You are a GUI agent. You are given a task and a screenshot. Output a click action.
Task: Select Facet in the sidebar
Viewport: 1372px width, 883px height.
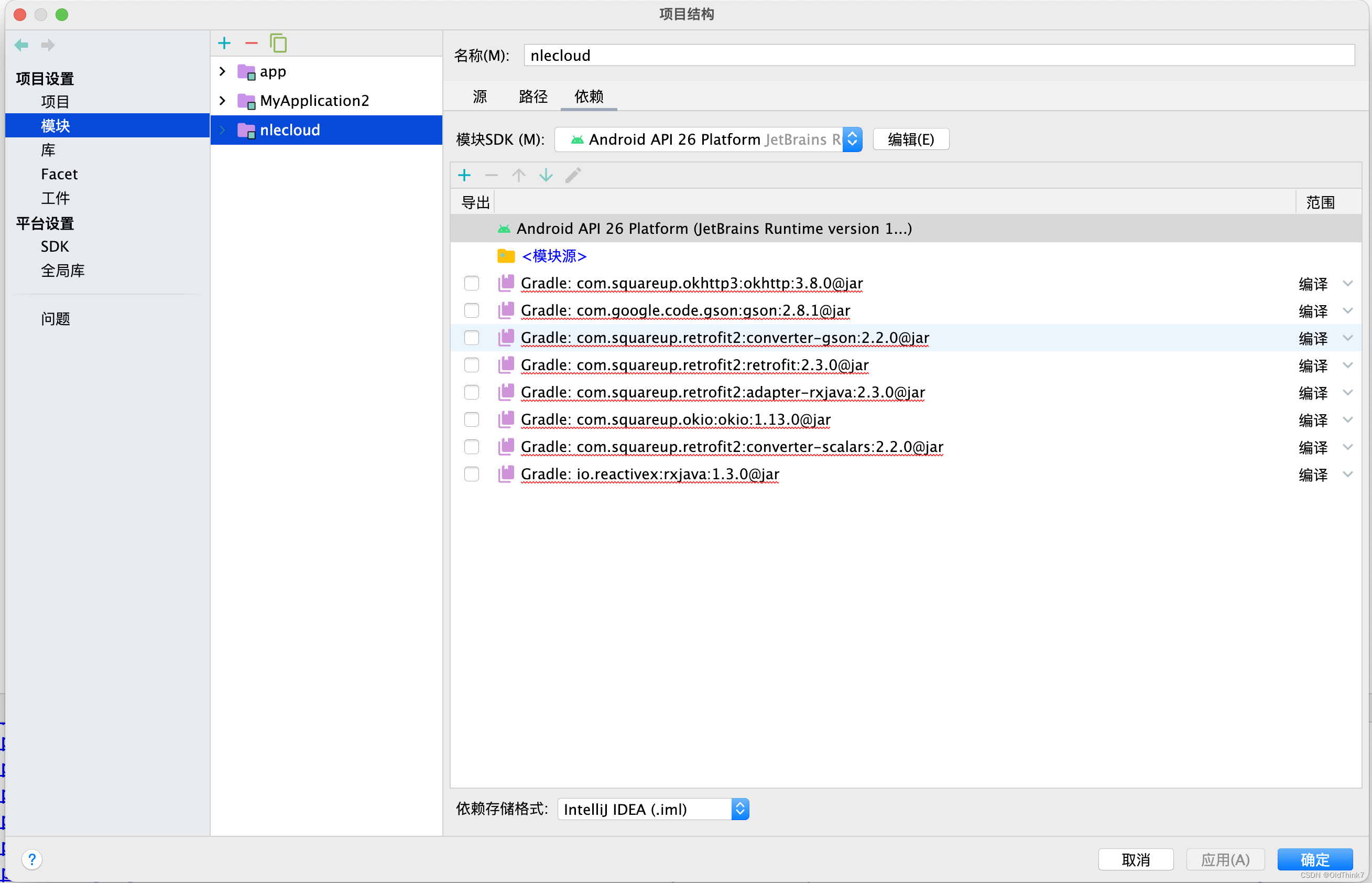point(59,174)
